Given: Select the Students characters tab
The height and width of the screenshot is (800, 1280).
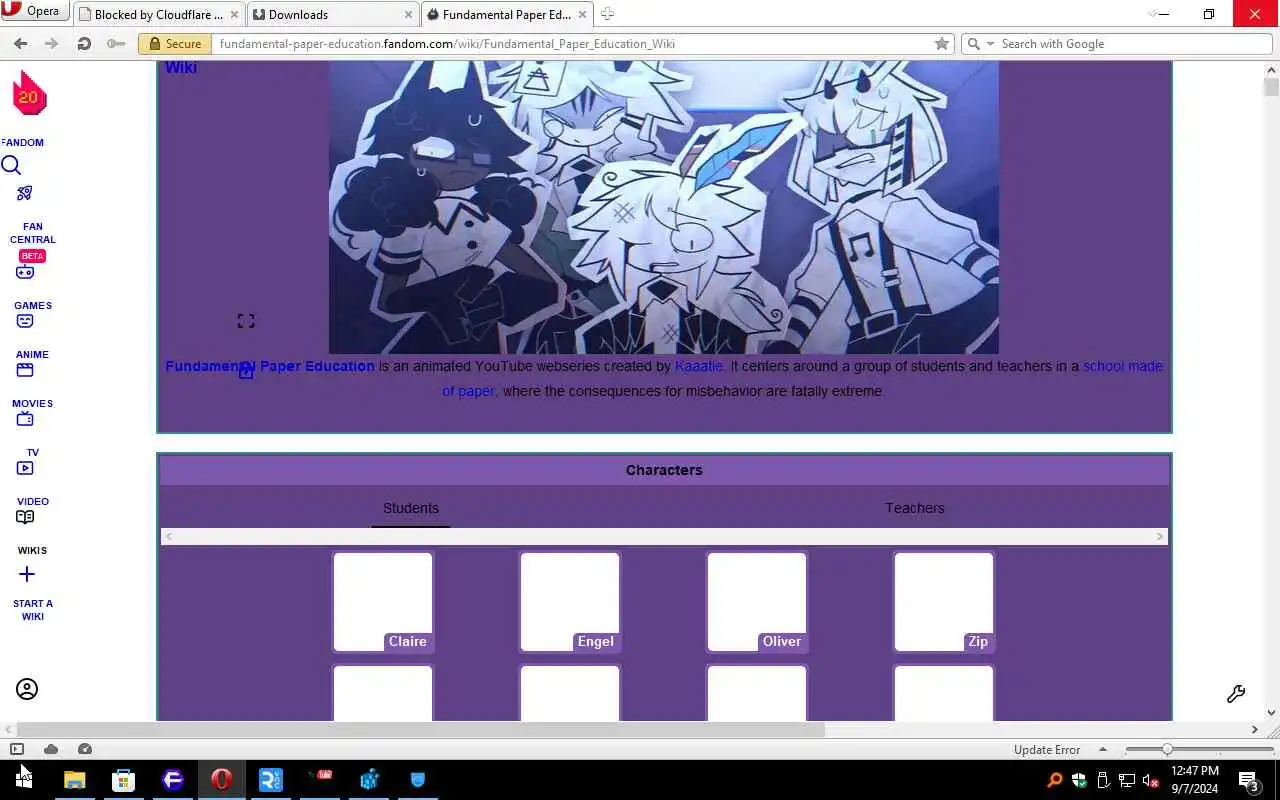Looking at the screenshot, I should tap(411, 508).
